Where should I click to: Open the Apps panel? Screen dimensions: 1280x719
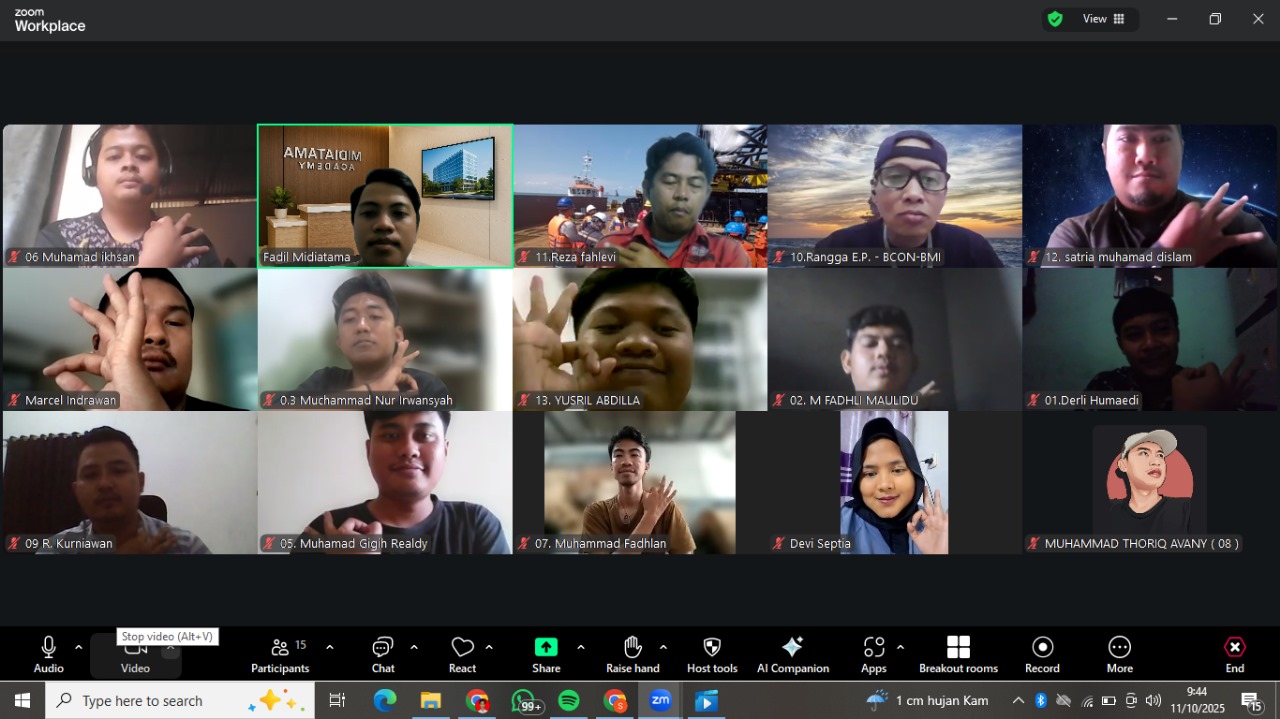[x=873, y=654]
